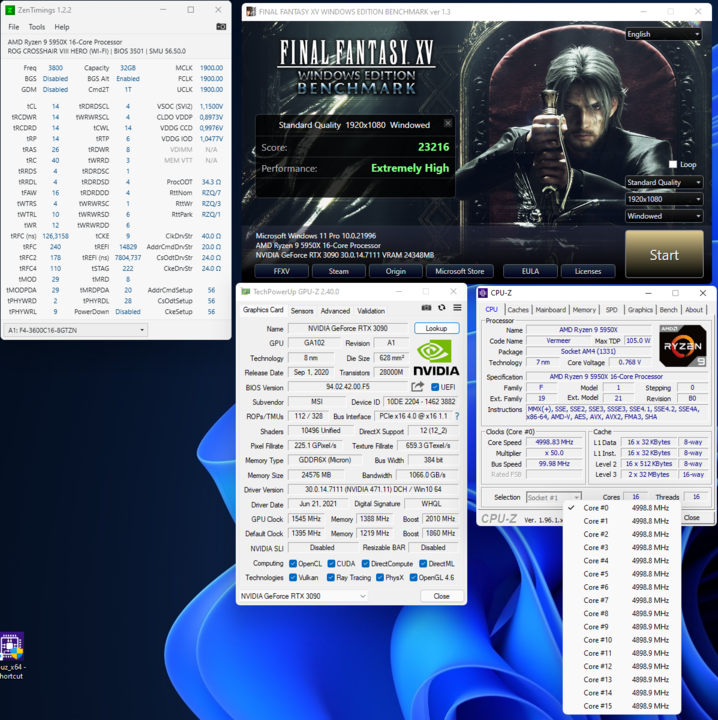Open the GPU selection dropdown in GPU-Z
Image resolution: width=718 pixels, height=720 pixels.
303,596
